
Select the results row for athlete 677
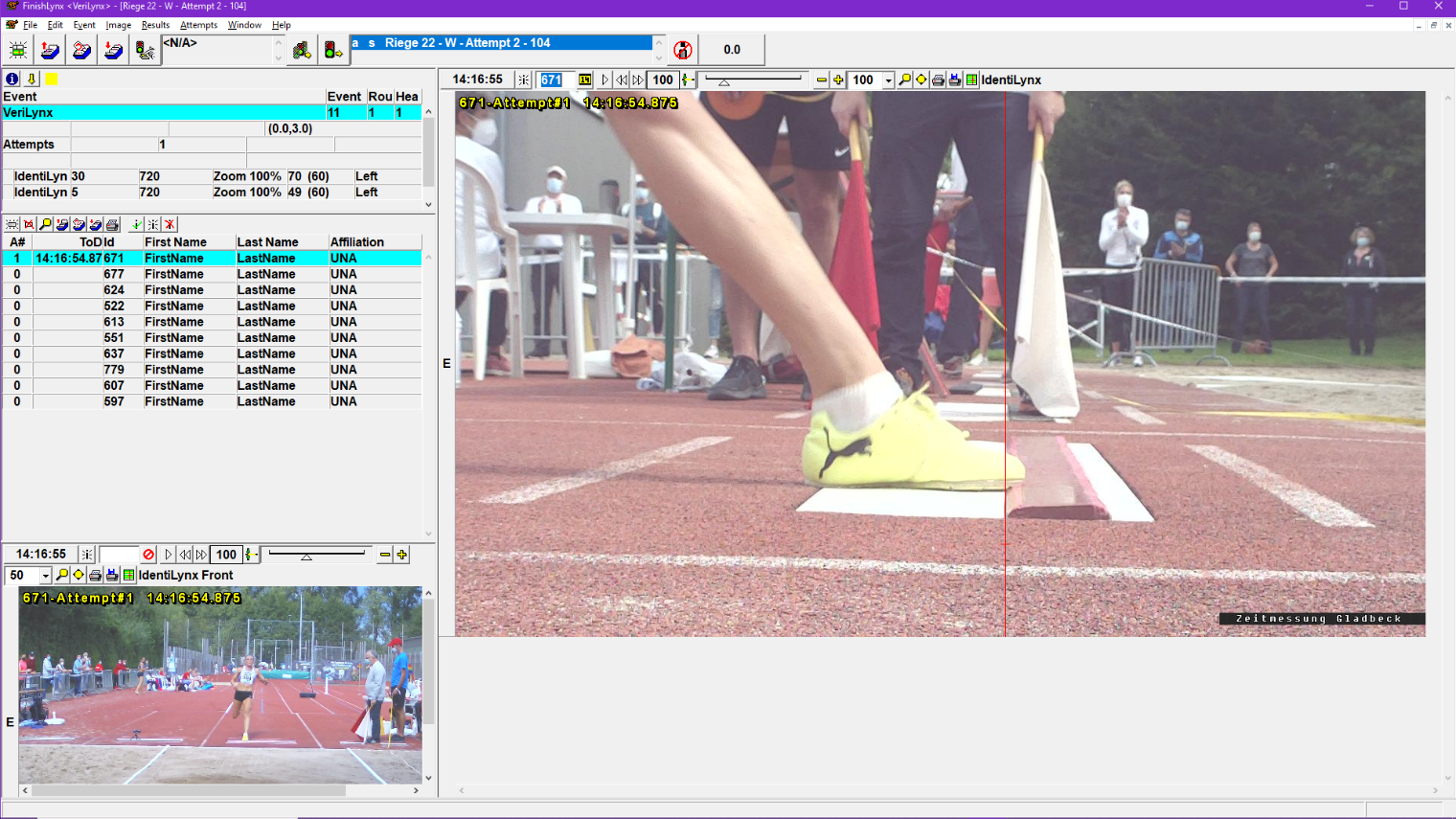[x=192, y=273]
